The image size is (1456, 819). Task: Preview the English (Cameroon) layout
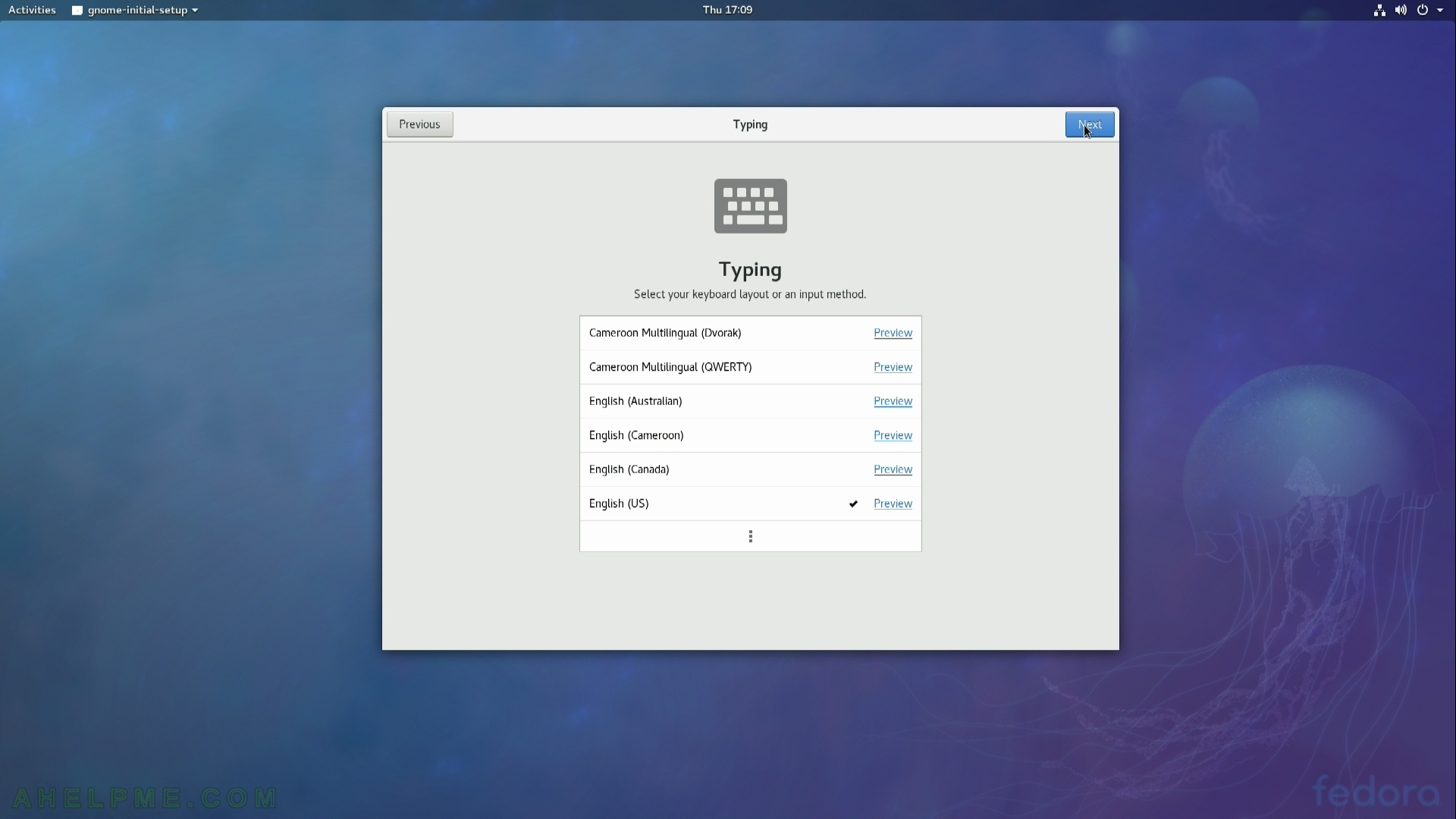[x=893, y=435]
